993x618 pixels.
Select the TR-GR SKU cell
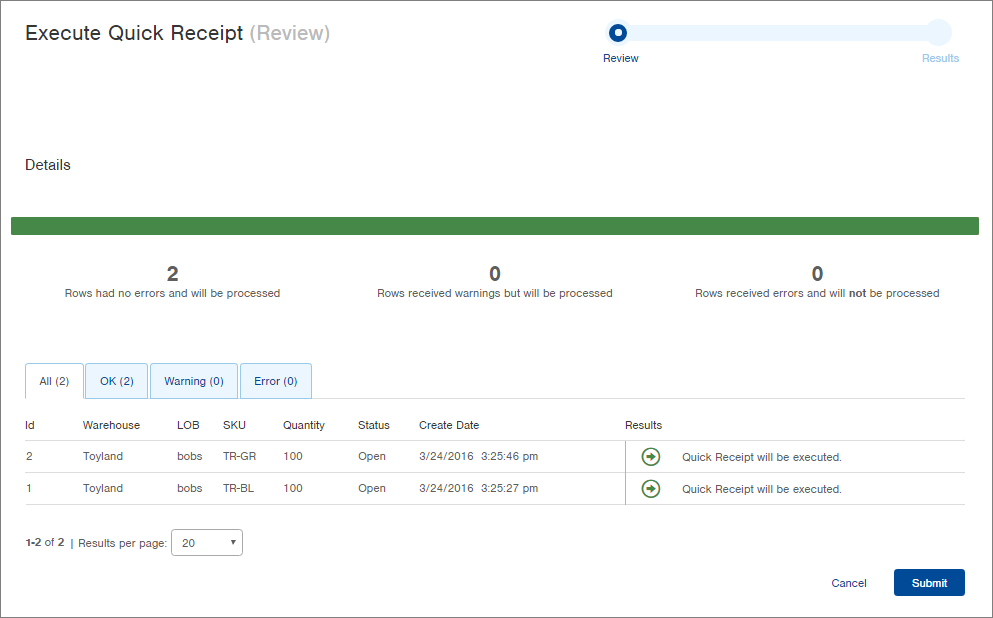[239, 457]
